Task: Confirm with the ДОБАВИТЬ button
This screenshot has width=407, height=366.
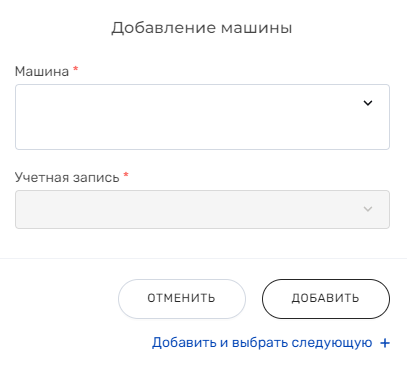Action: coord(326,299)
